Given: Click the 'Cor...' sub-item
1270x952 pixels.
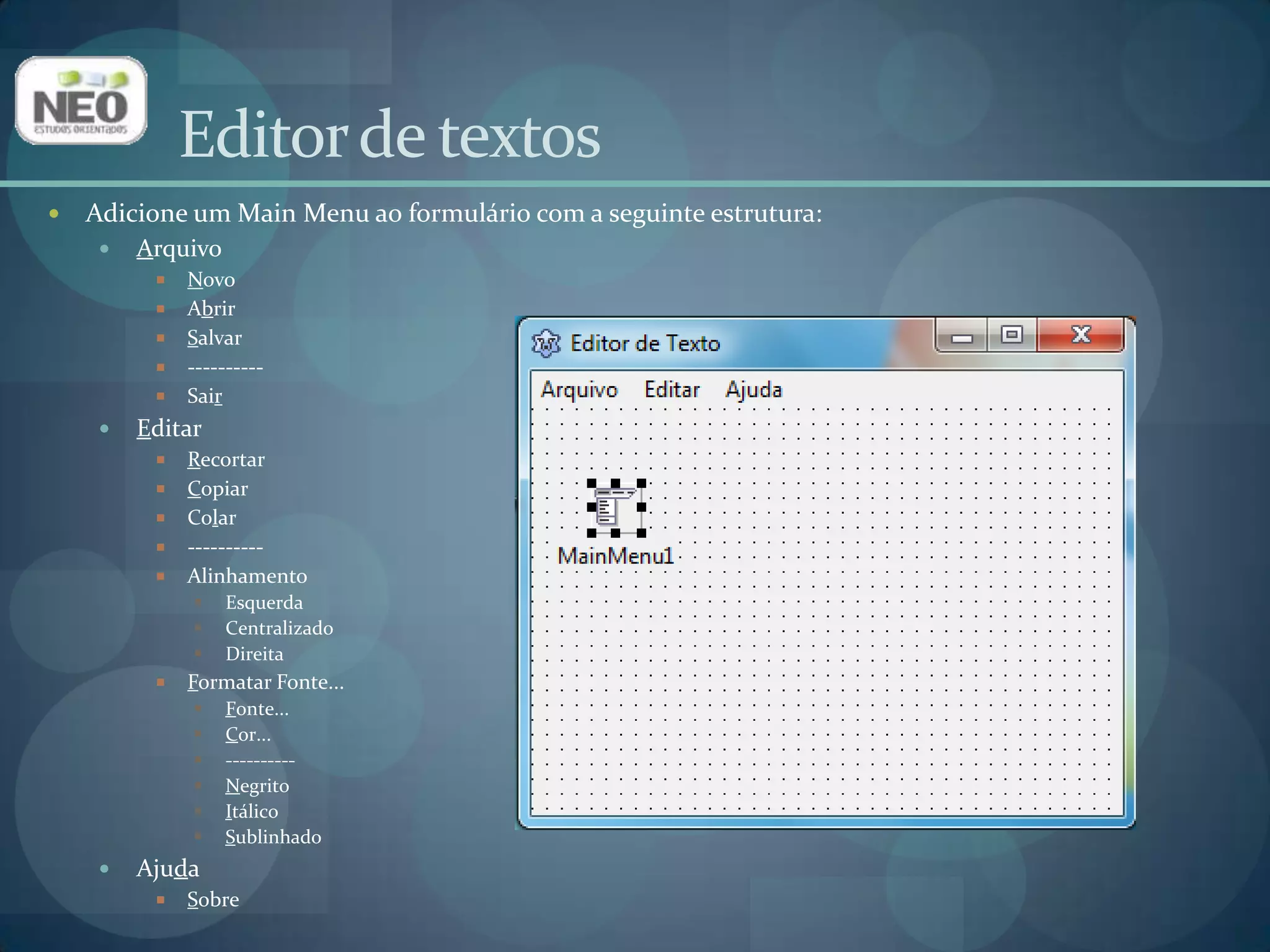Looking at the screenshot, I should (248, 734).
